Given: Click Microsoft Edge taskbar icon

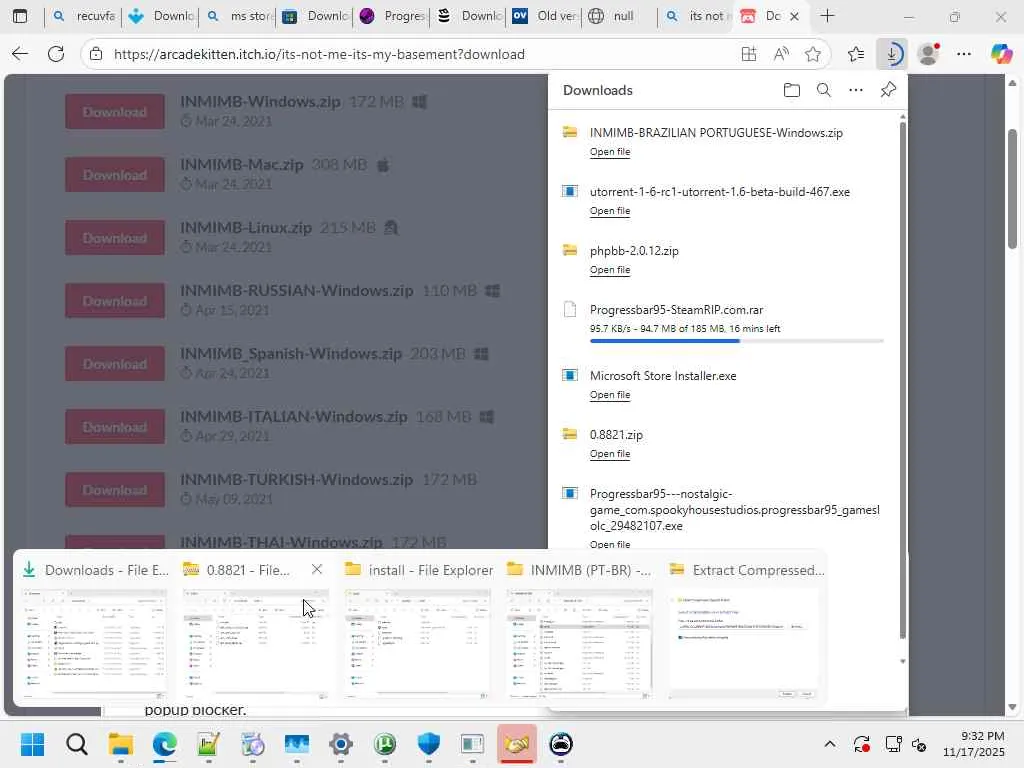Looking at the screenshot, I should (x=165, y=744).
